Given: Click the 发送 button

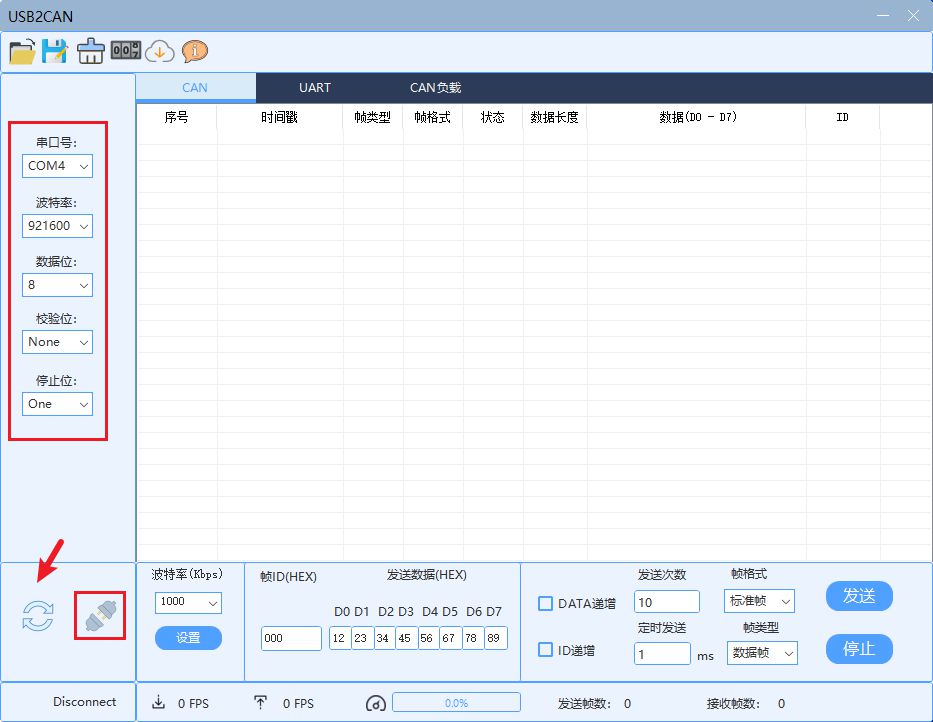Looking at the screenshot, I should 859,596.
